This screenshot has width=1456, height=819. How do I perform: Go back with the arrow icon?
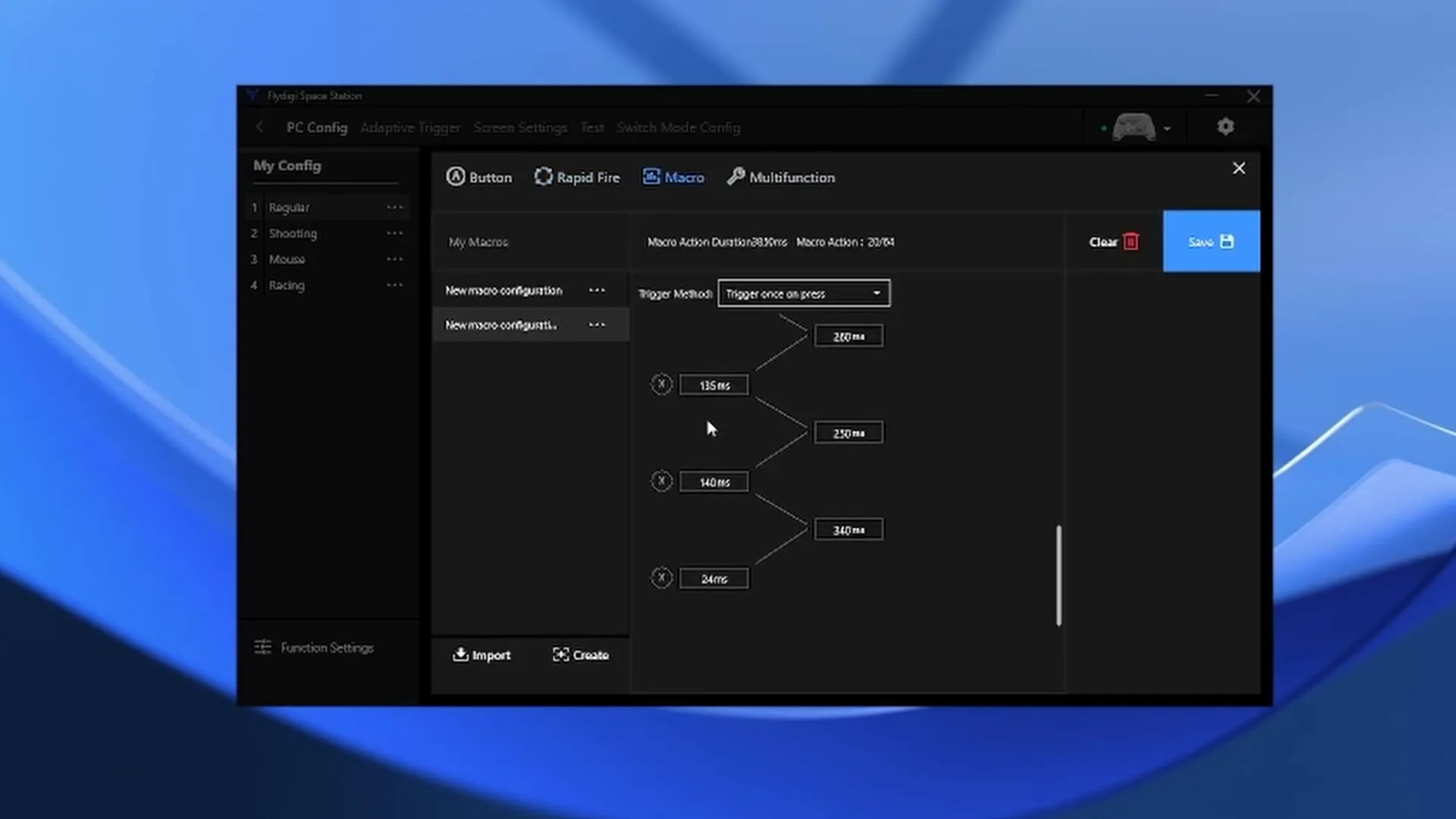(x=260, y=127)
